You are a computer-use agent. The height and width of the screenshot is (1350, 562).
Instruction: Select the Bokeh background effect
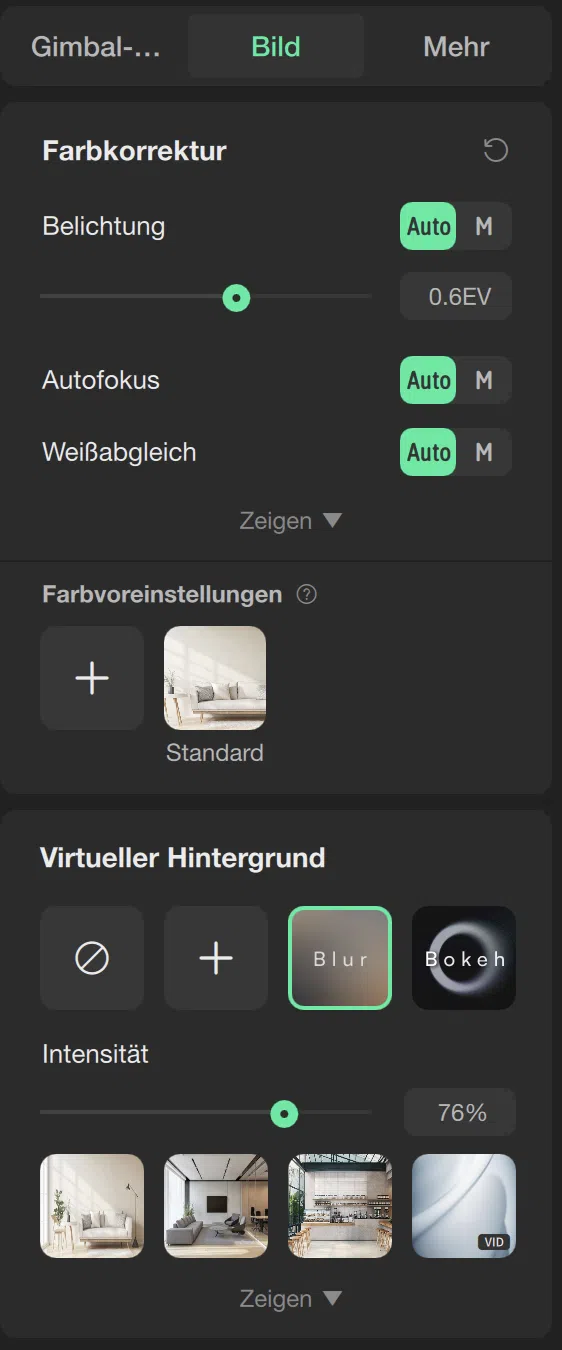click(x=464, y=958)
